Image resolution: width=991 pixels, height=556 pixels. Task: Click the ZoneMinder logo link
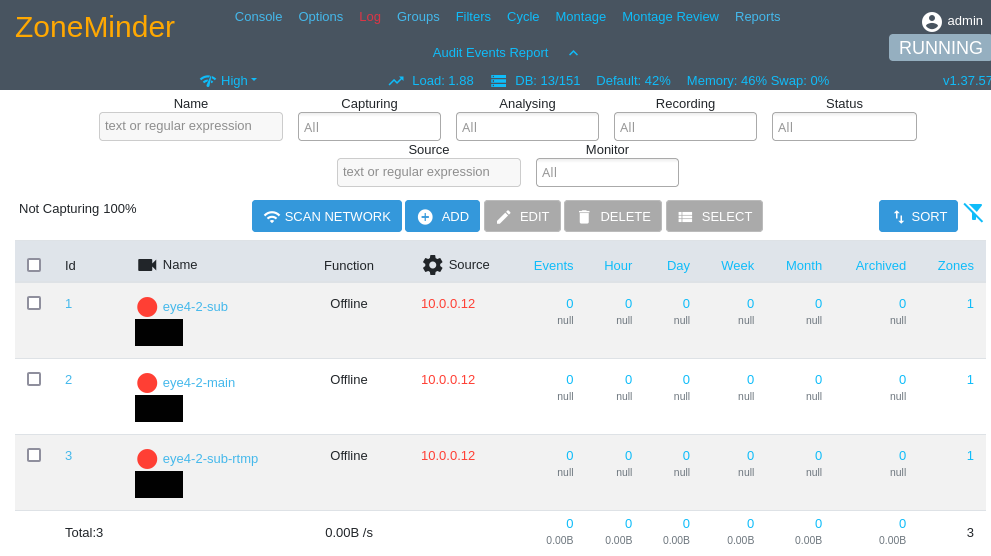click(x=95, y=27)
